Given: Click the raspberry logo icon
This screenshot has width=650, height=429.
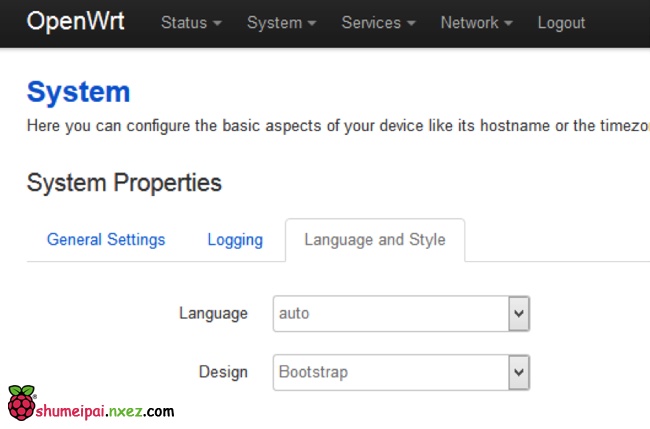Looking at the screenshot, I should coord(21,402).
